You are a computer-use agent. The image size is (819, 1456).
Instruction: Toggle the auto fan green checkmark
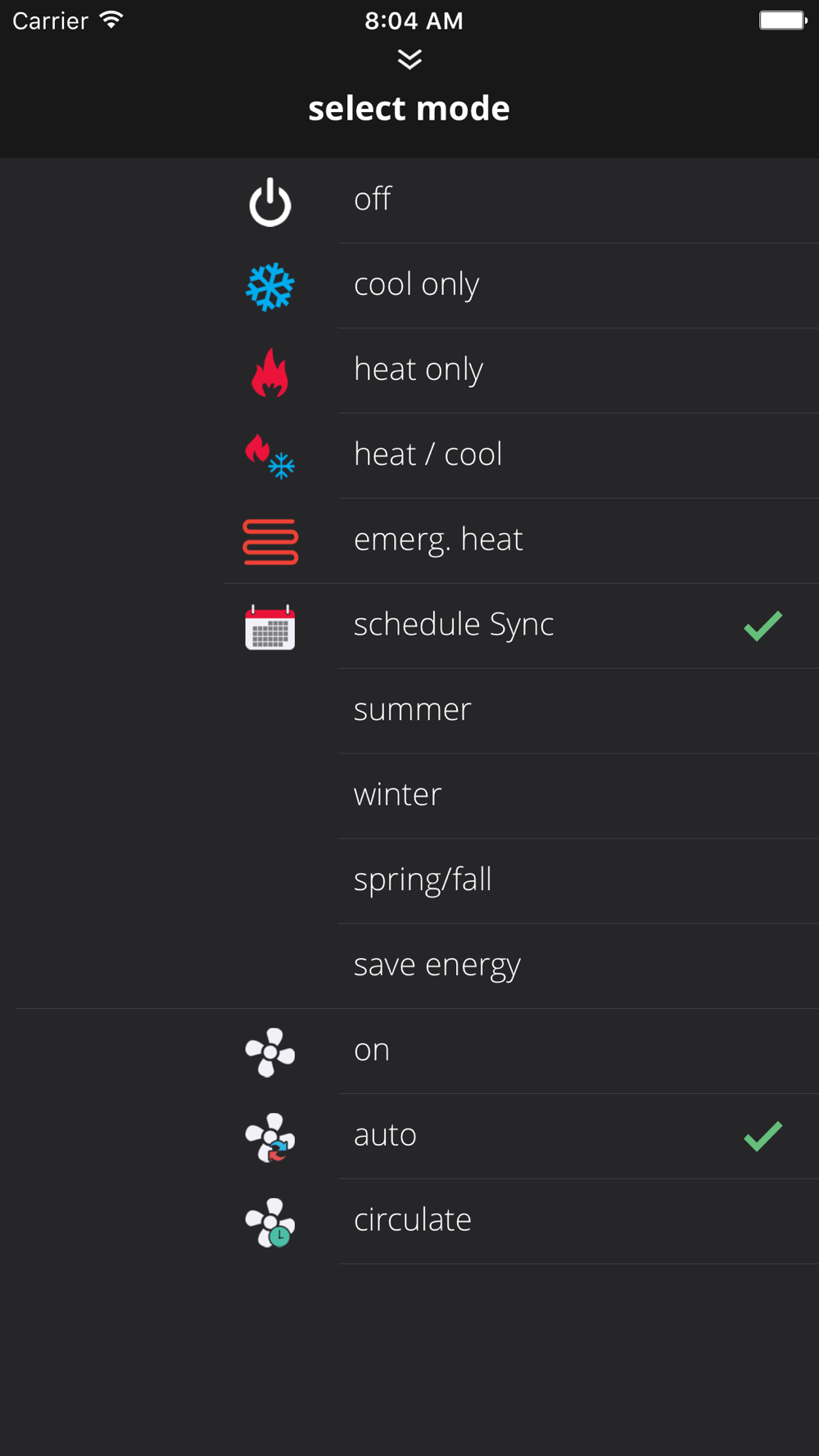[x=762, y=1137]
